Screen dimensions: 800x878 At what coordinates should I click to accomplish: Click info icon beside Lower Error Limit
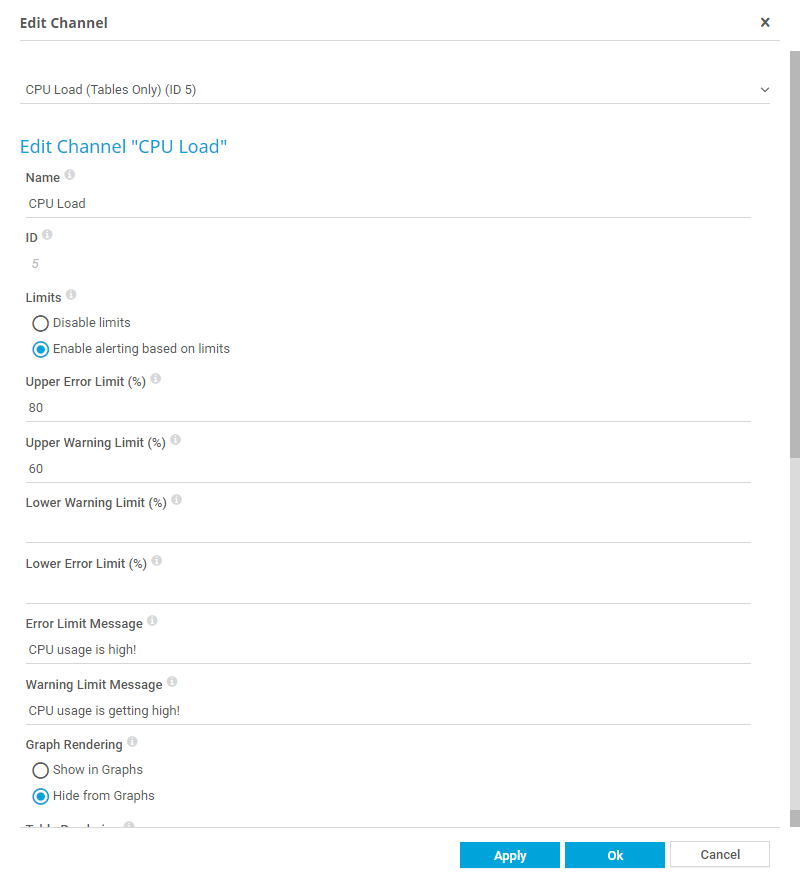pyautogui.click(x=157, y=561)
